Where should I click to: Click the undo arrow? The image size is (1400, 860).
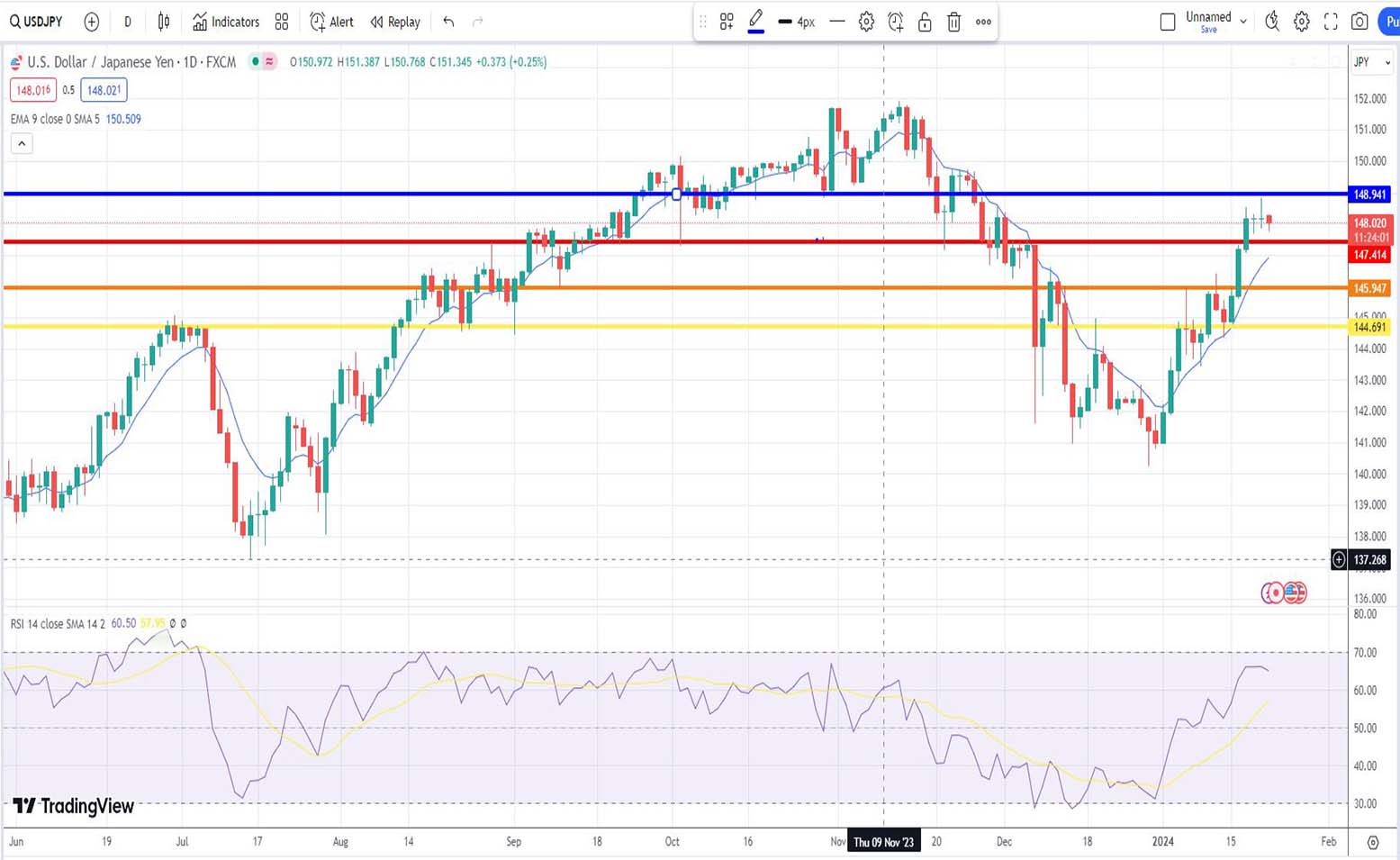click(448, 22)
